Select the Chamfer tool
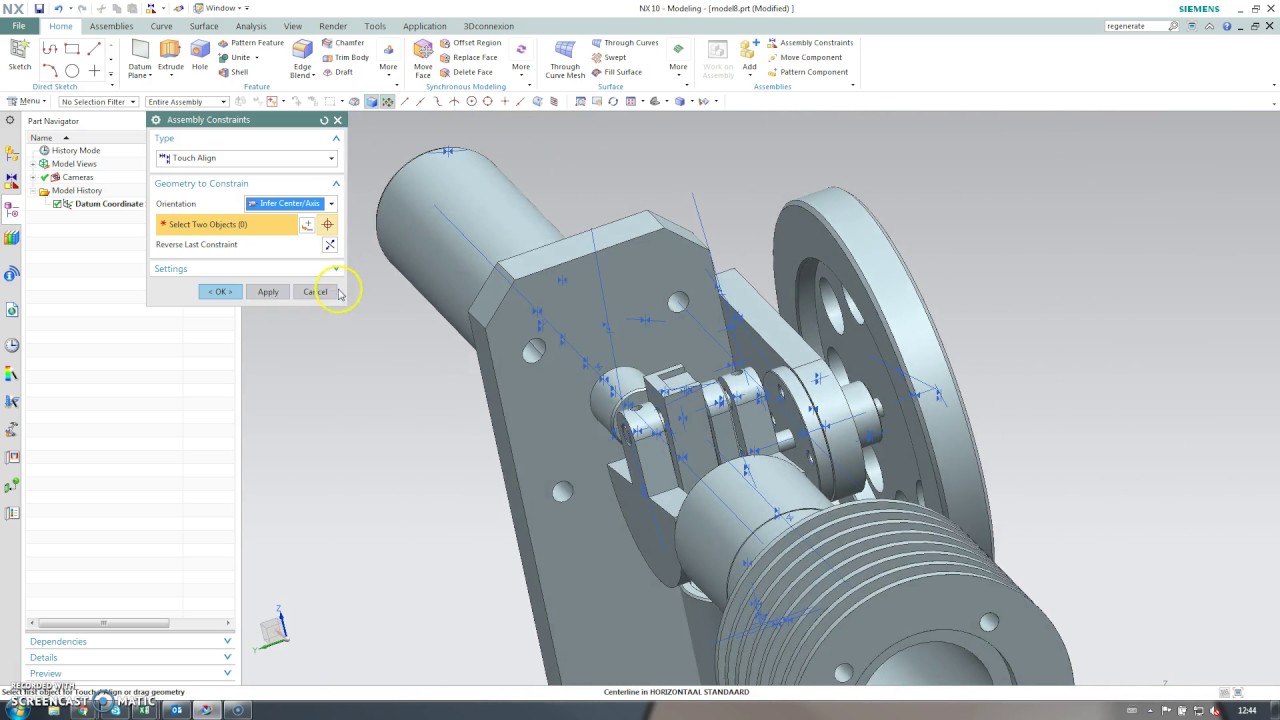The height and width of the screenshot is (720, 1280). pyautogui.click(x=343, y=43)
